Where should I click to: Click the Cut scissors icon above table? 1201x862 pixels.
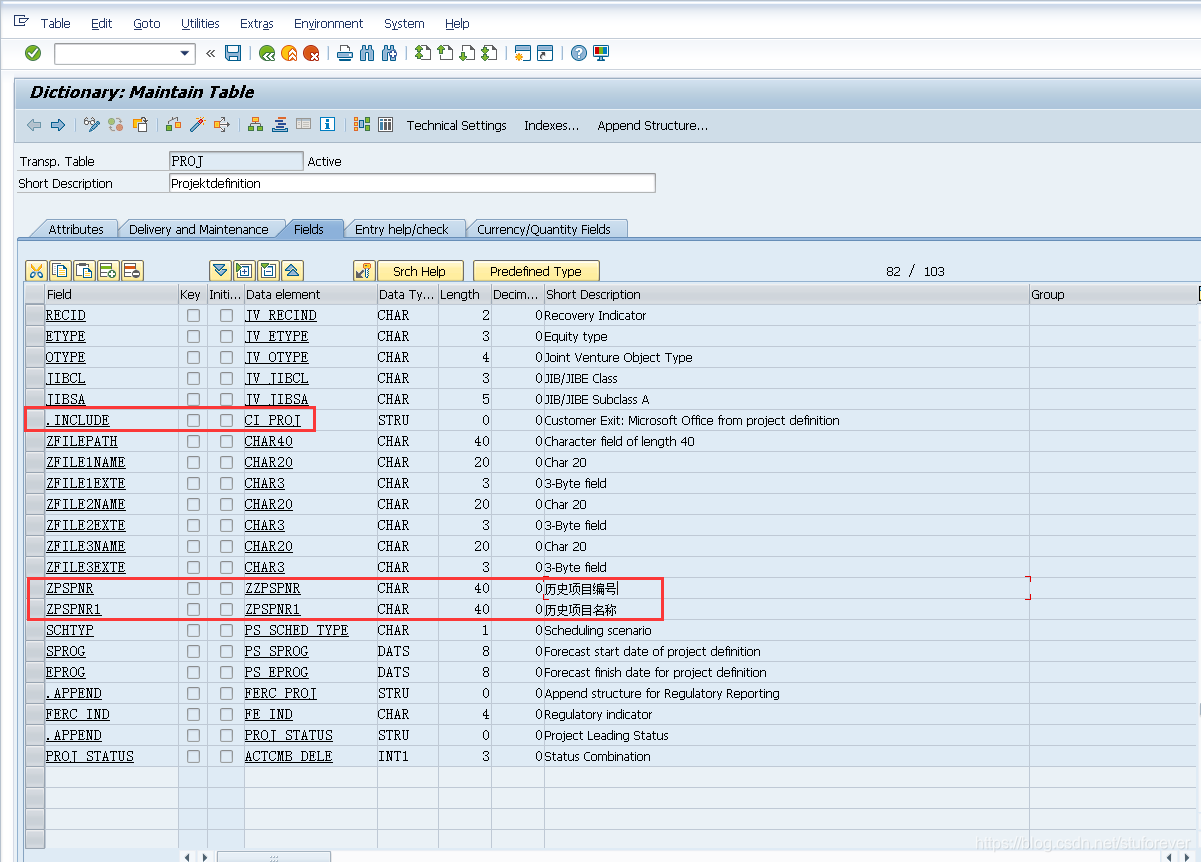point(36,270)
